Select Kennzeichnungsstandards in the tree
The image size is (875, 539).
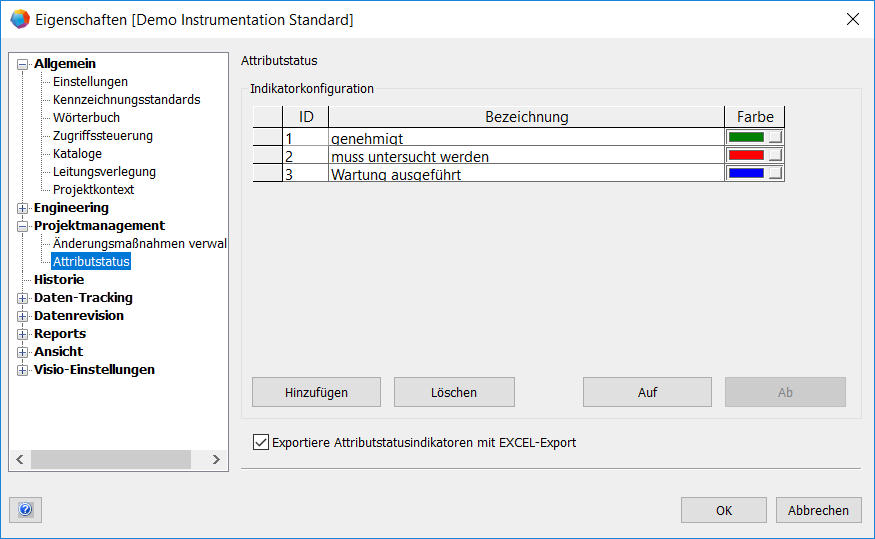pos(126,100)
